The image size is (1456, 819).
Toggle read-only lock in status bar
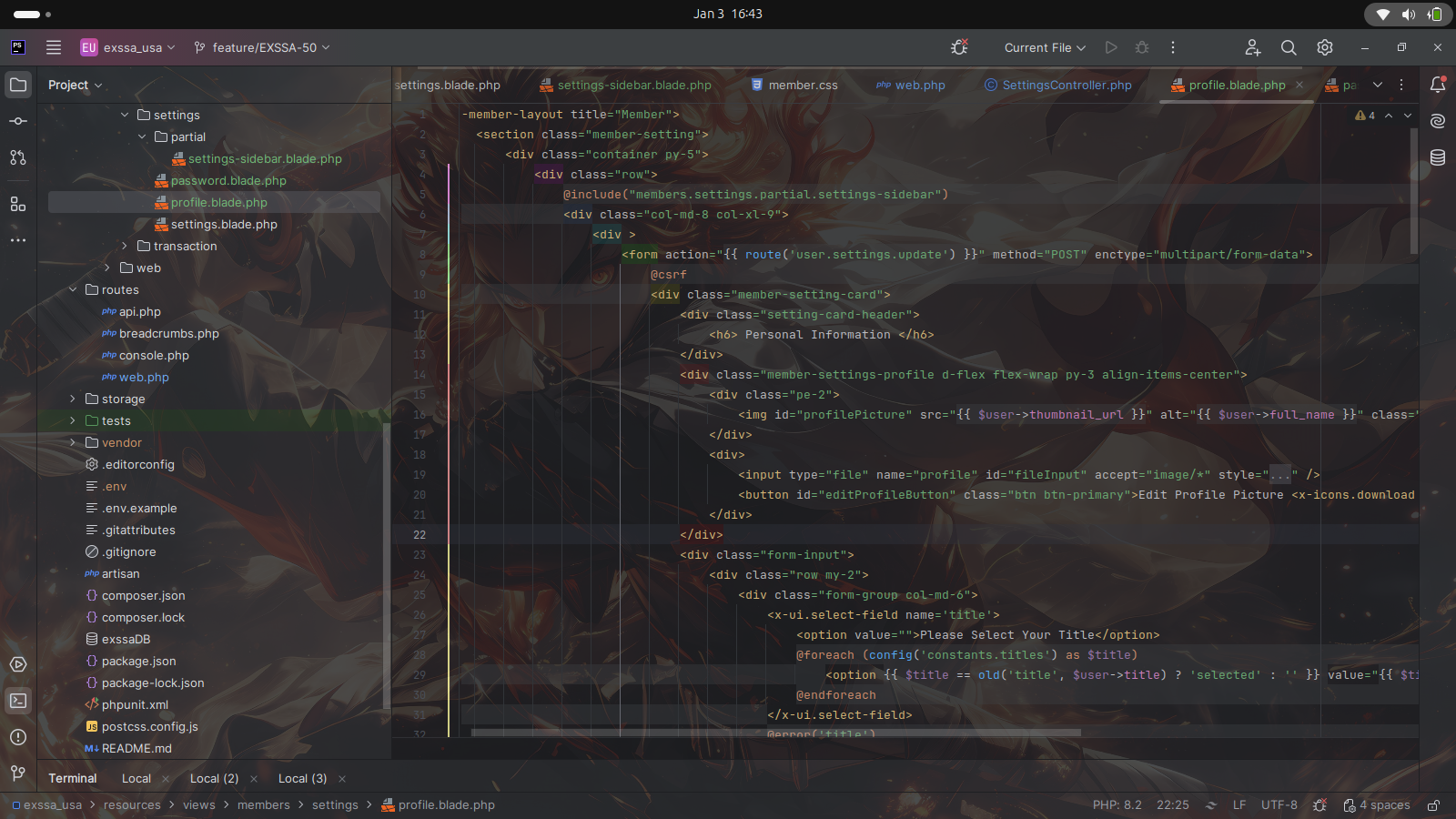(1433, 805)
